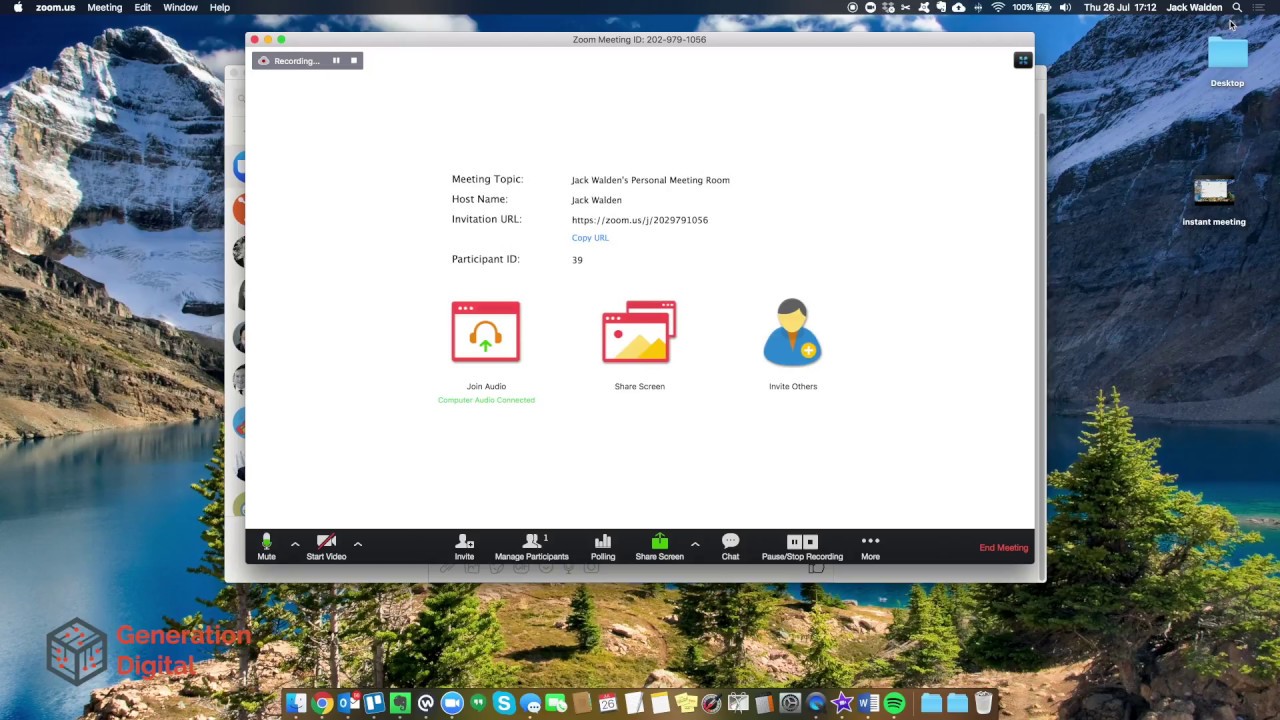1280x720 pixels.
Task: Click the Zoom icon in the Dock
Action: tap(452, 703)
